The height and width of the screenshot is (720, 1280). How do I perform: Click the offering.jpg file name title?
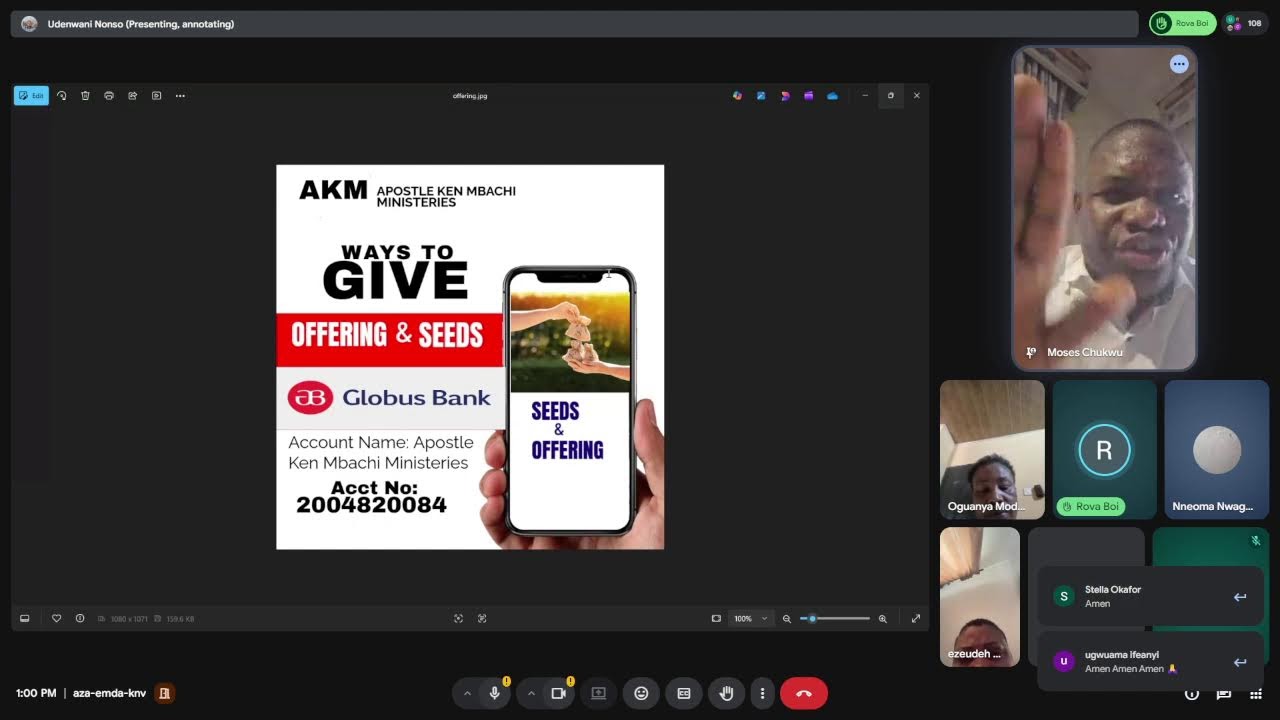pyautogui.click(x=470, y=96)
